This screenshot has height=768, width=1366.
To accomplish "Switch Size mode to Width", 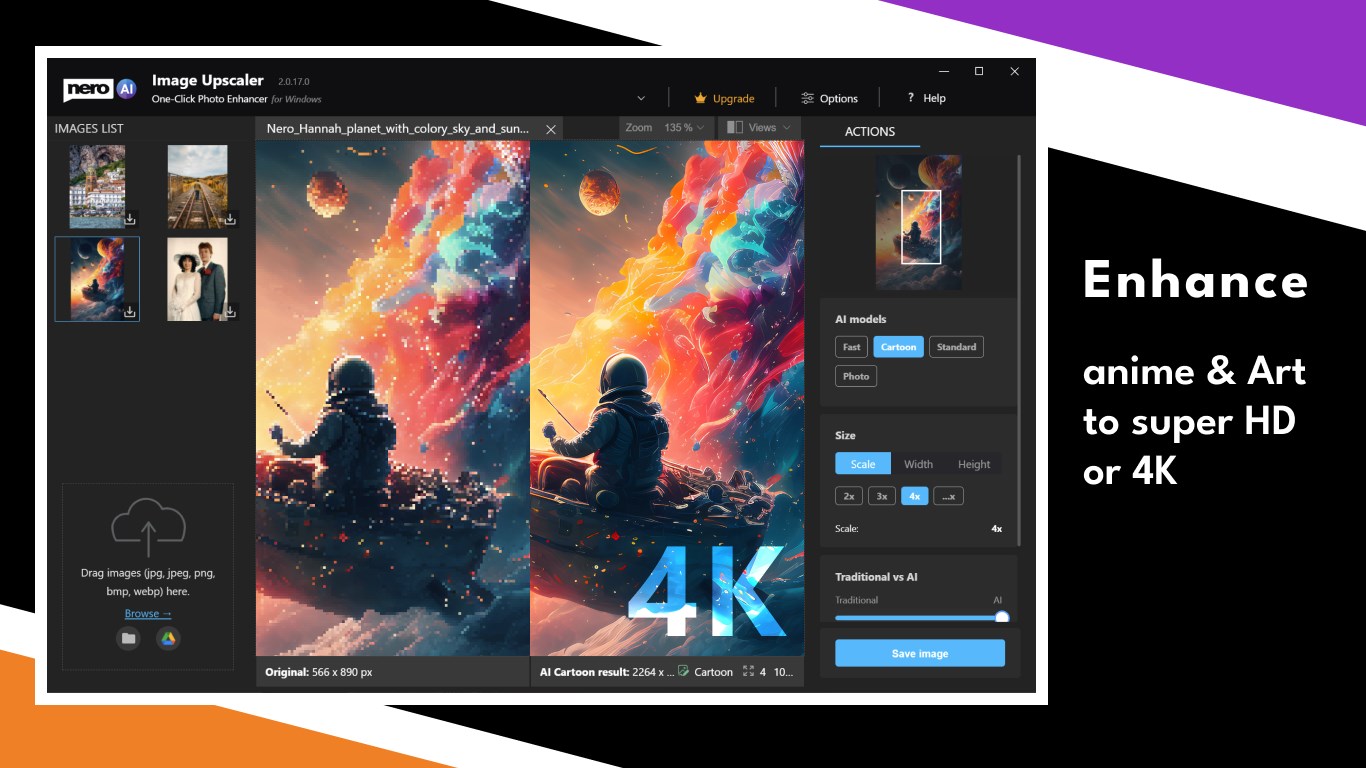I will tap(918, 464).
